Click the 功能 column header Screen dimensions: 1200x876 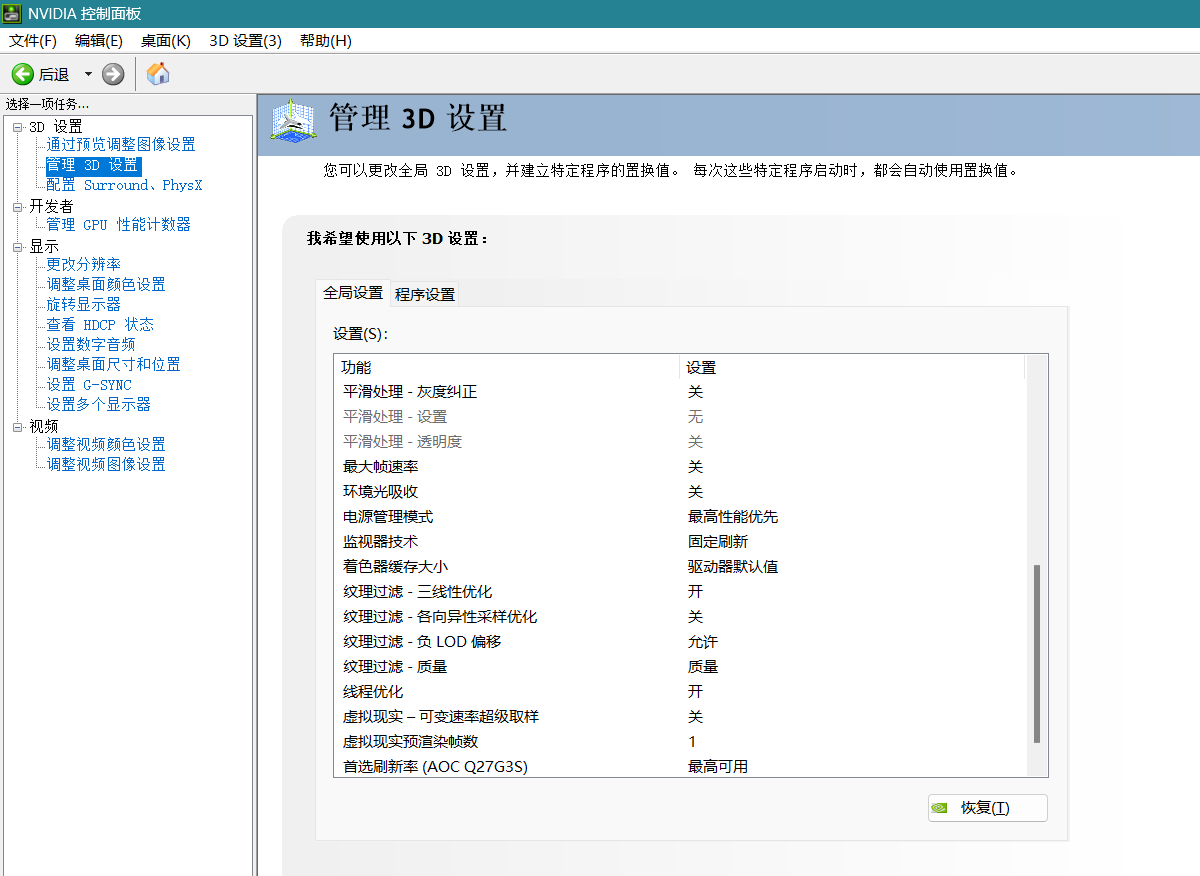click(x=507, y=367)
